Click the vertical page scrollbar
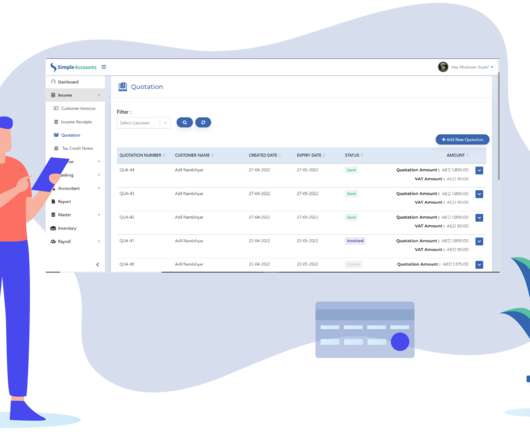 click(498, 127)
